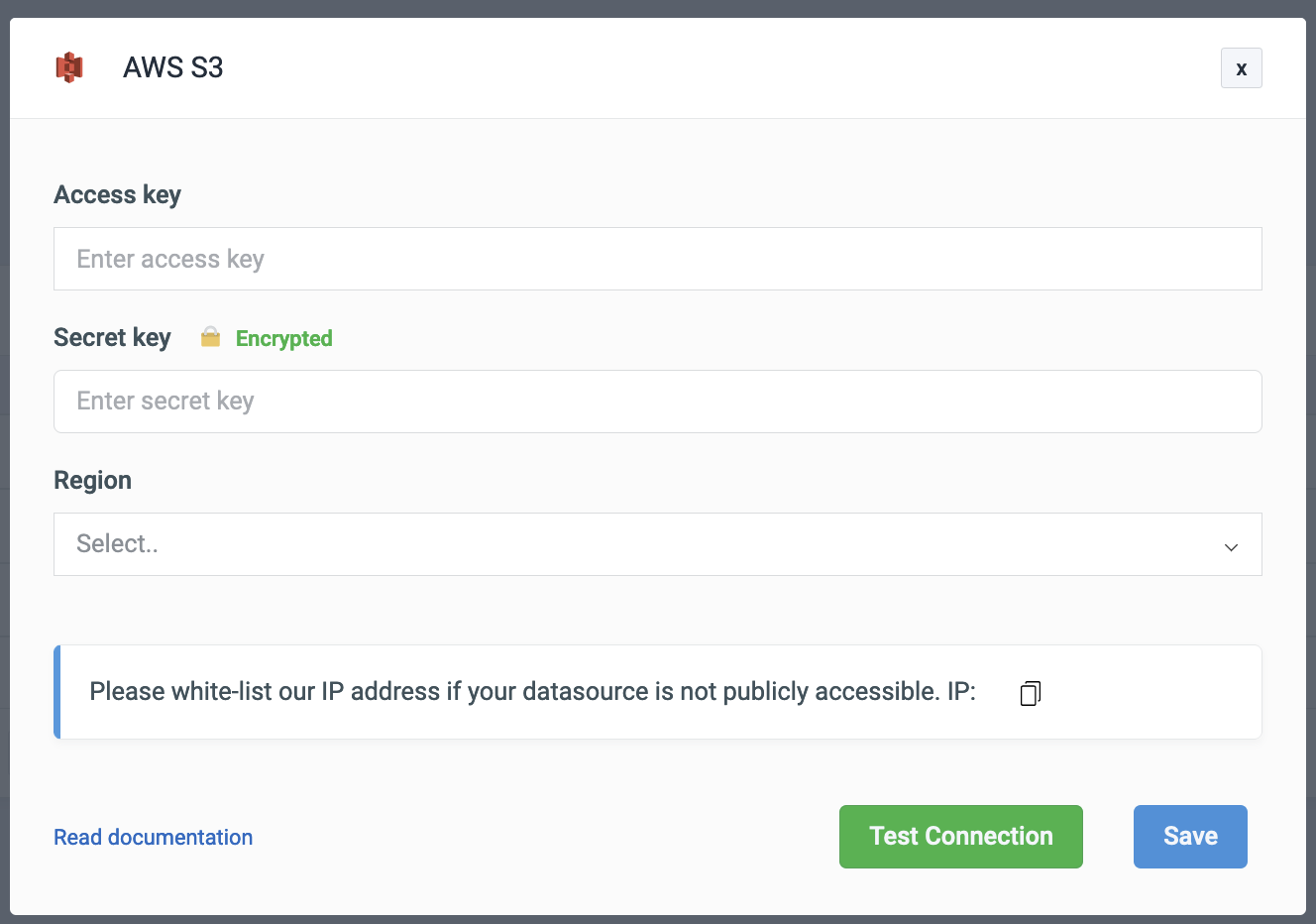Screen dimensions: 1316x924
Task: Click the Access key field label
Action: pos(117,195)
